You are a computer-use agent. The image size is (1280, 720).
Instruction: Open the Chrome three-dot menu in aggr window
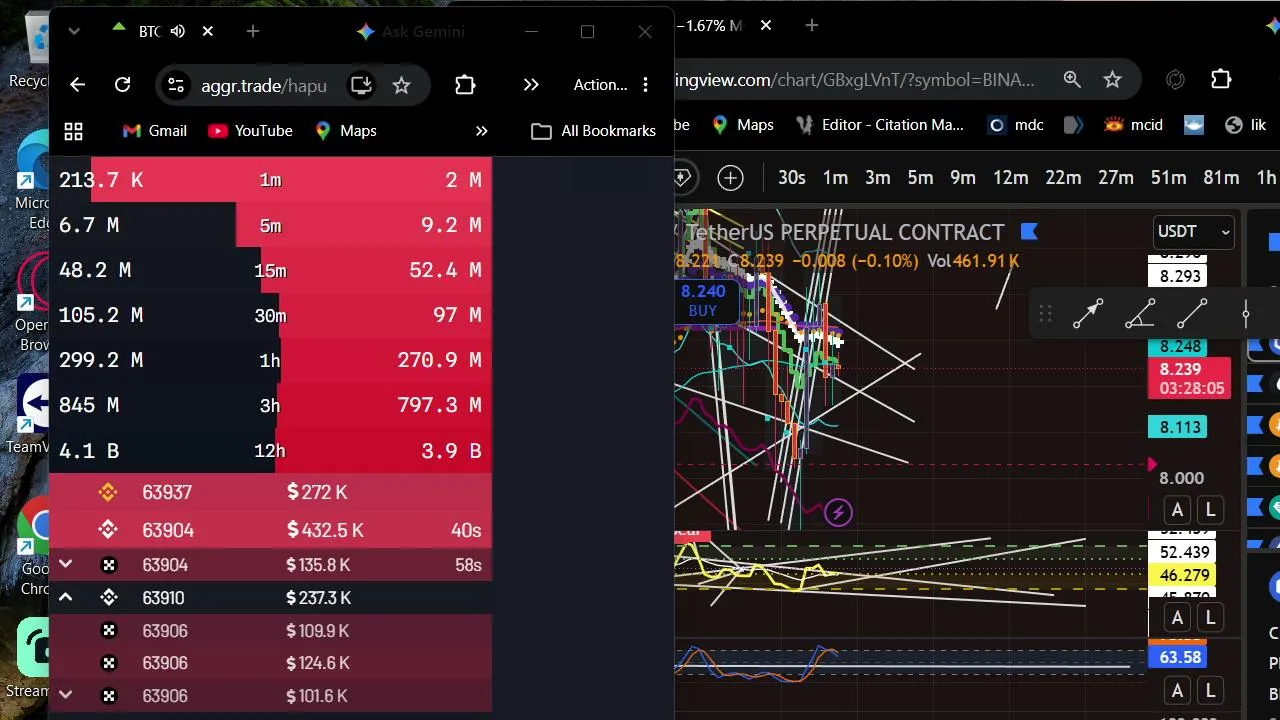646,85
